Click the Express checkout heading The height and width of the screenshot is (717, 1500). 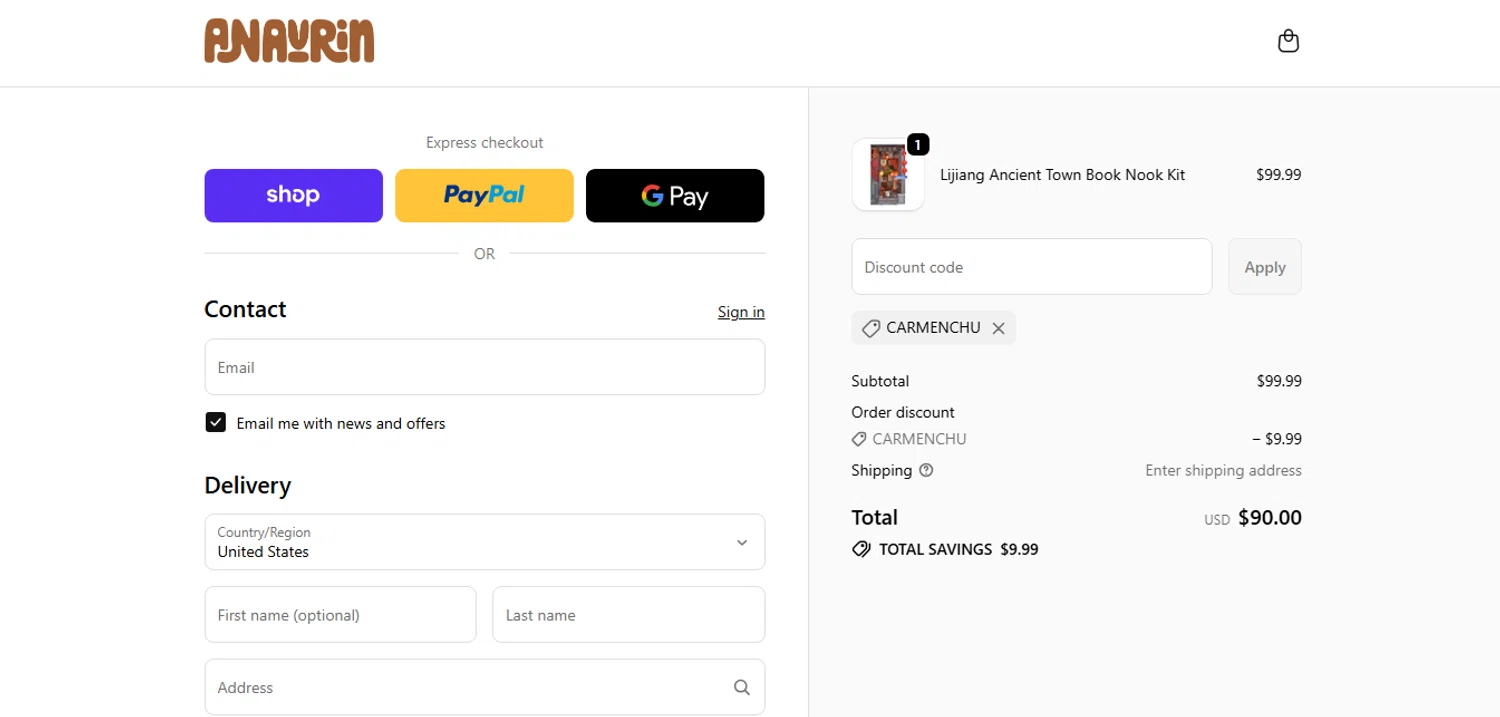[485, 143]
